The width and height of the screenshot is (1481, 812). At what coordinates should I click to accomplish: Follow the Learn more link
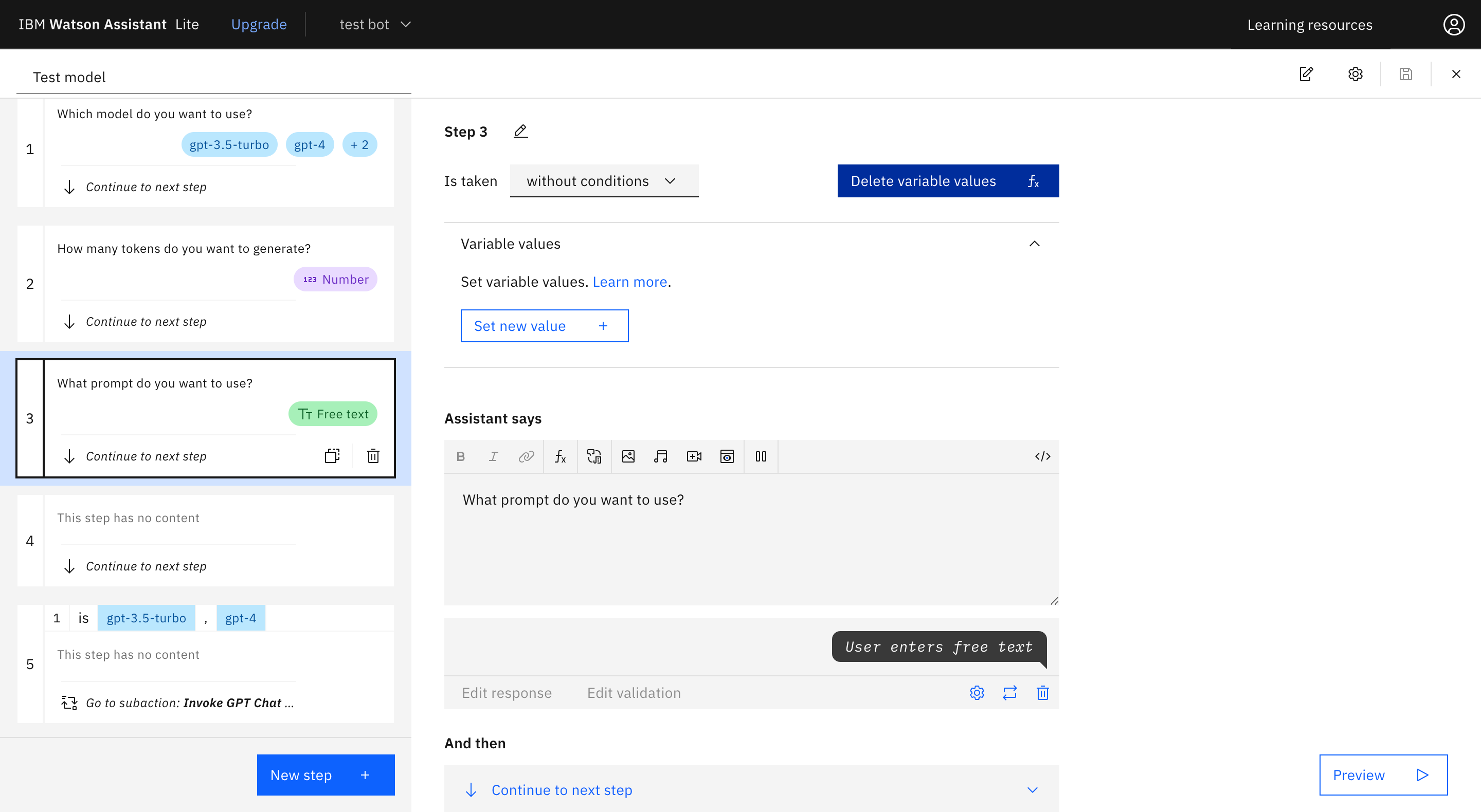click(629, 282)
